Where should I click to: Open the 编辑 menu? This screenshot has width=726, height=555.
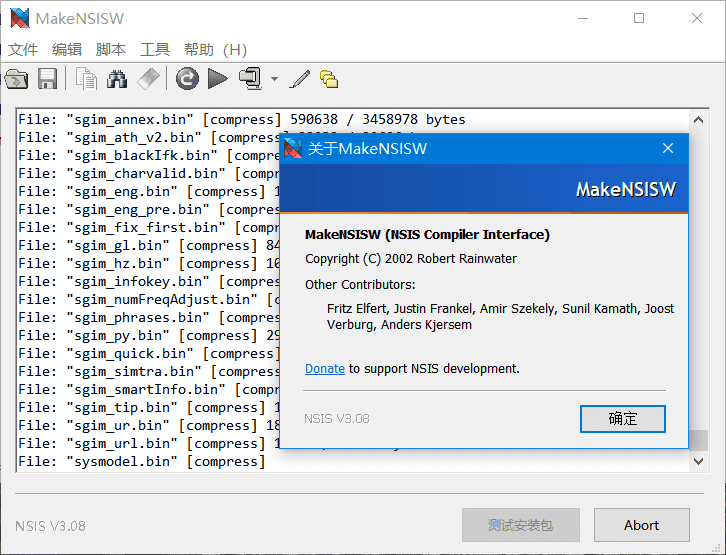click(67, 49)
